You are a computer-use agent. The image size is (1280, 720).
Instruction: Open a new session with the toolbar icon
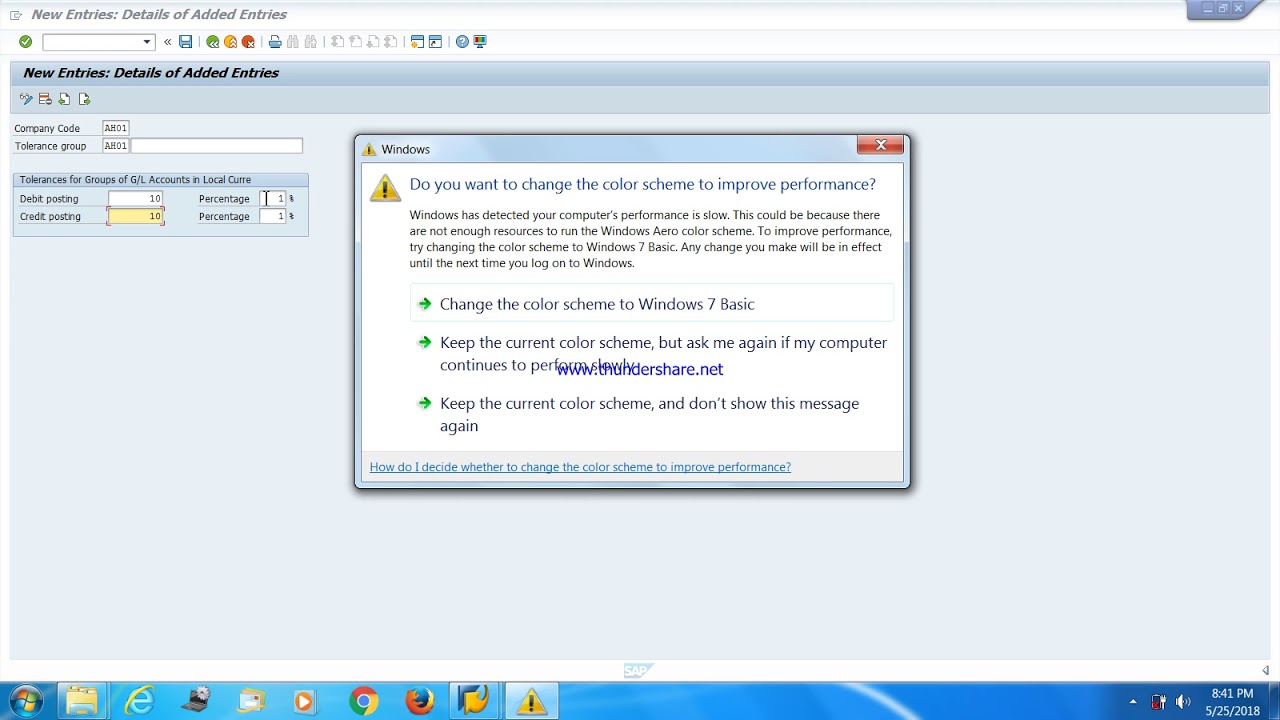point(418,42)
